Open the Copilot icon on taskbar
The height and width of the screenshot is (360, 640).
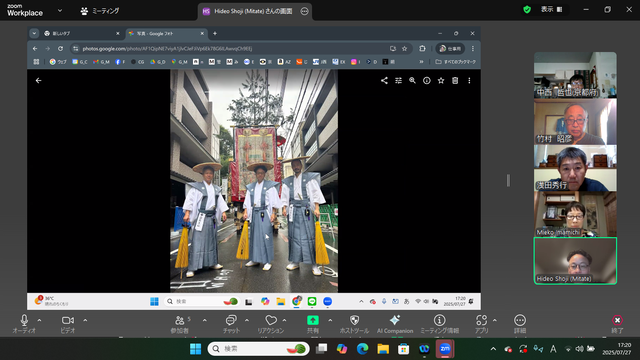pyautogui.click(x=342, y=349)
